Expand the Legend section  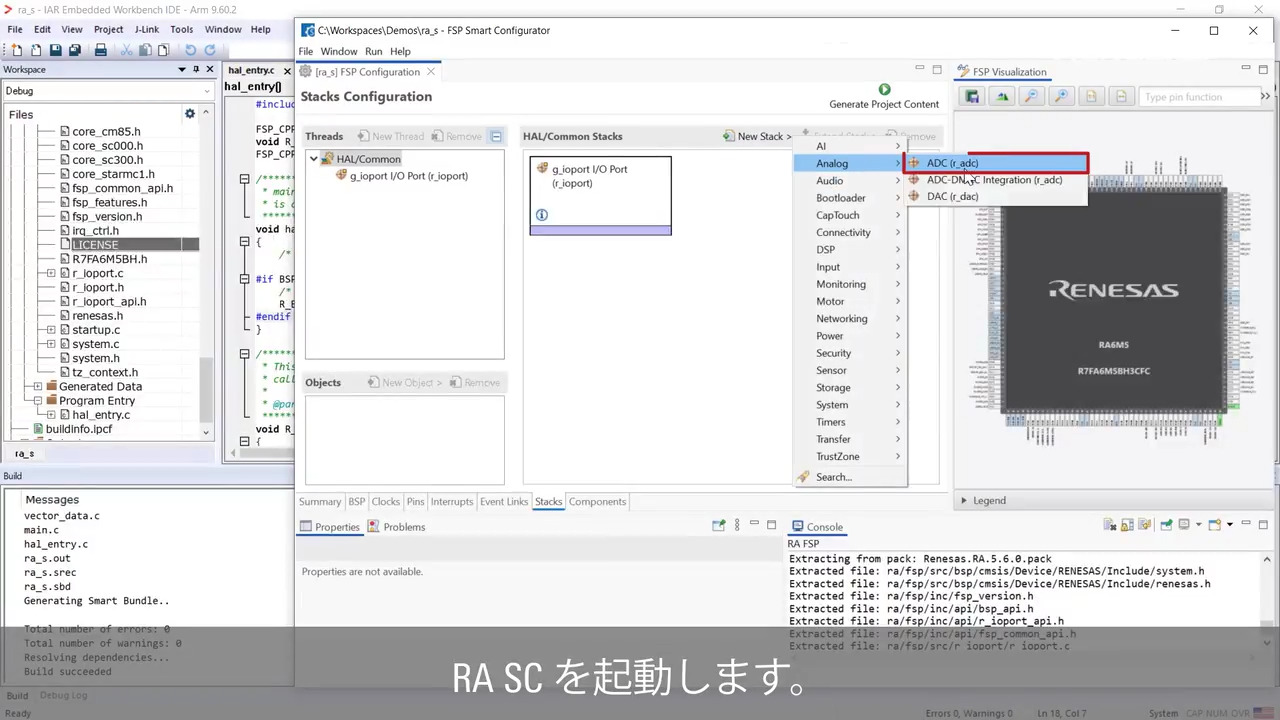(964, 501)
